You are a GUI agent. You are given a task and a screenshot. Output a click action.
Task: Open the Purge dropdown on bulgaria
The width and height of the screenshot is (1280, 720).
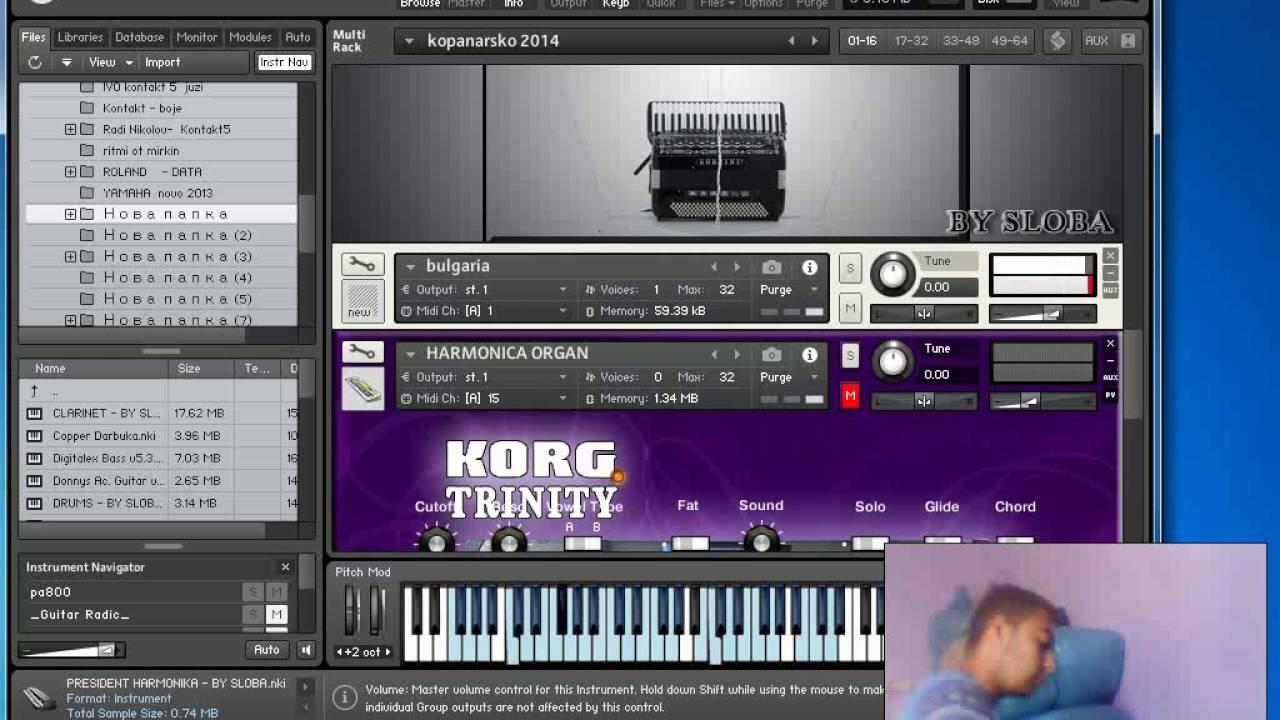click(788, 290)
